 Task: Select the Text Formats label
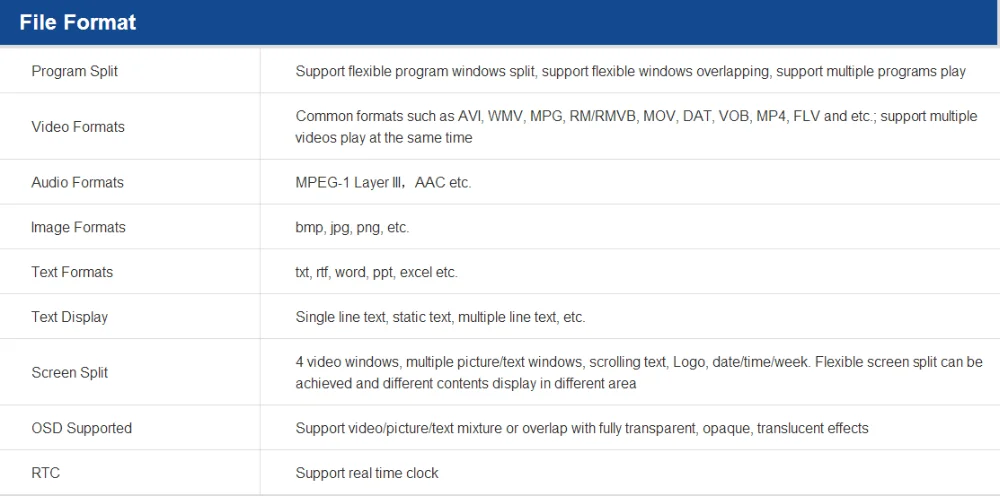[72, 272]
